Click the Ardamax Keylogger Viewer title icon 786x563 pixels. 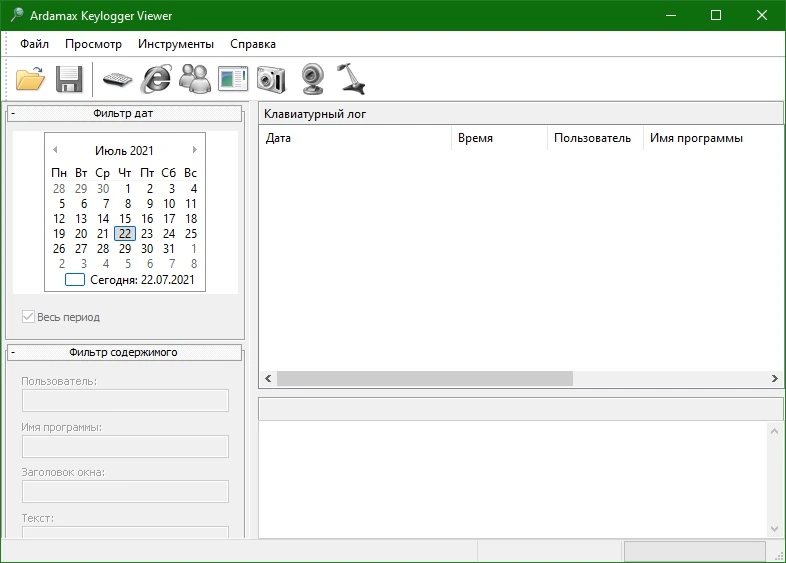pos(17,15)
